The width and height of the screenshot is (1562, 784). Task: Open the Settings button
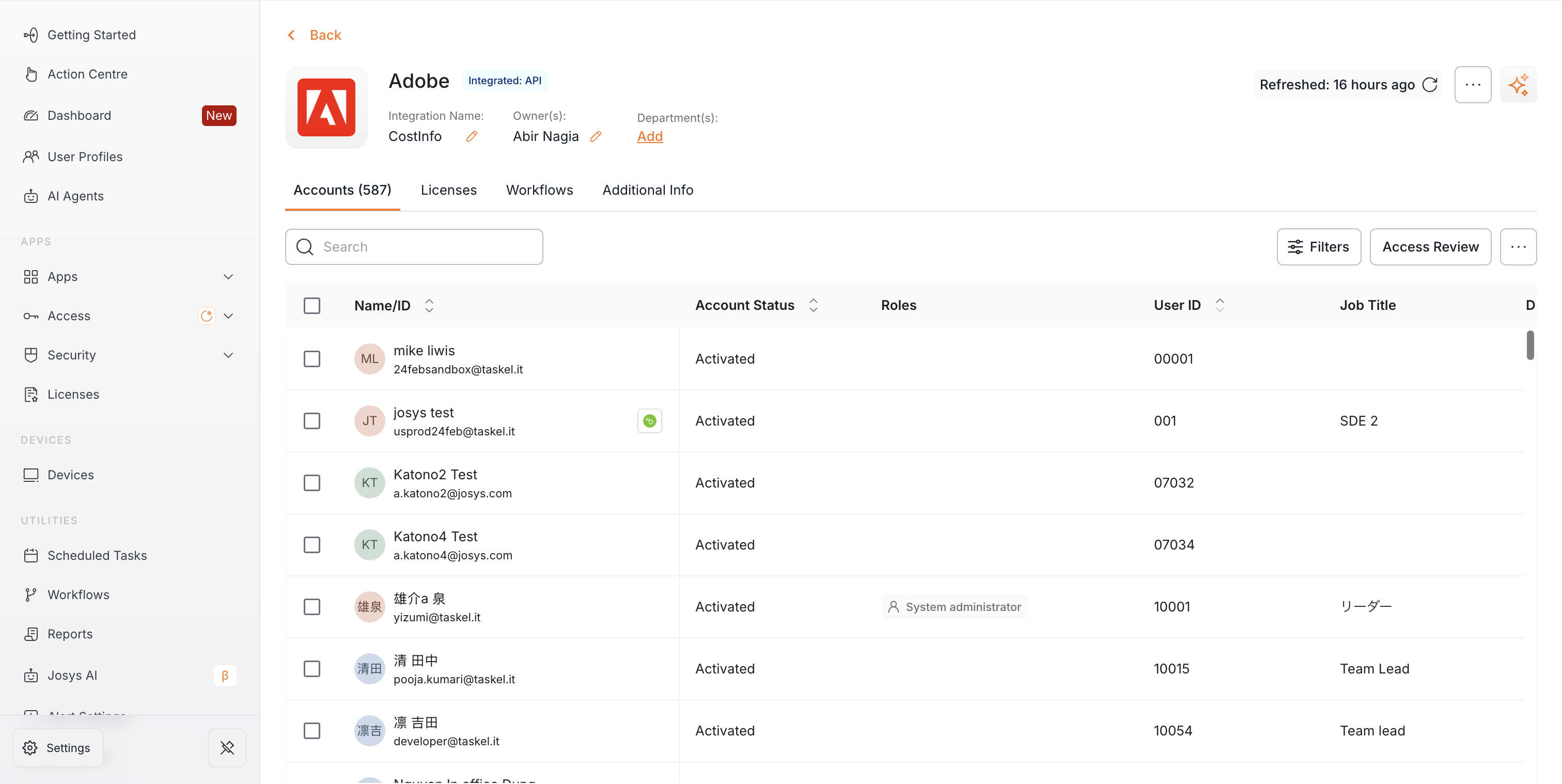[x=58, y=748]
